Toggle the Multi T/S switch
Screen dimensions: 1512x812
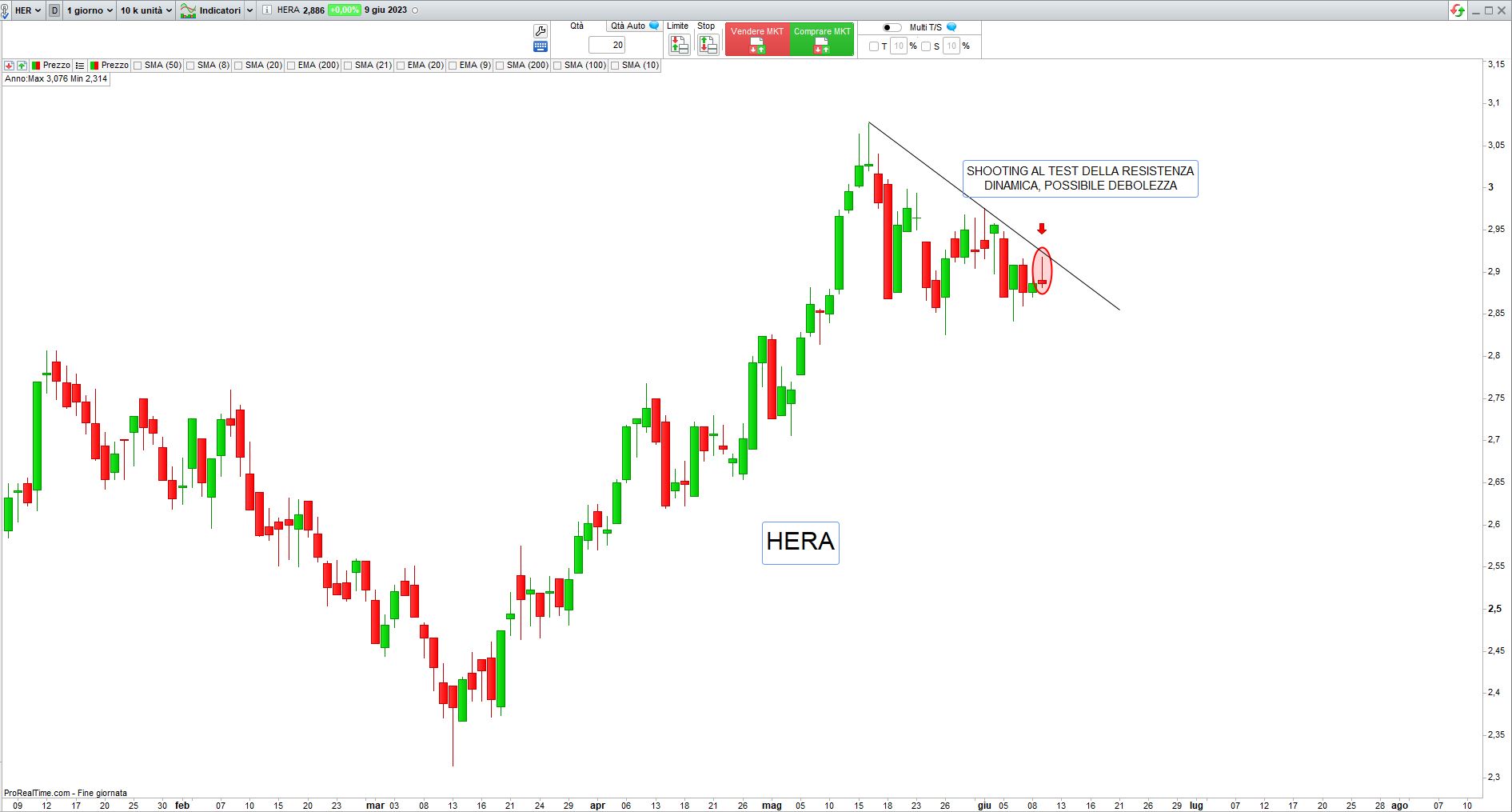(x=892, y=27)
